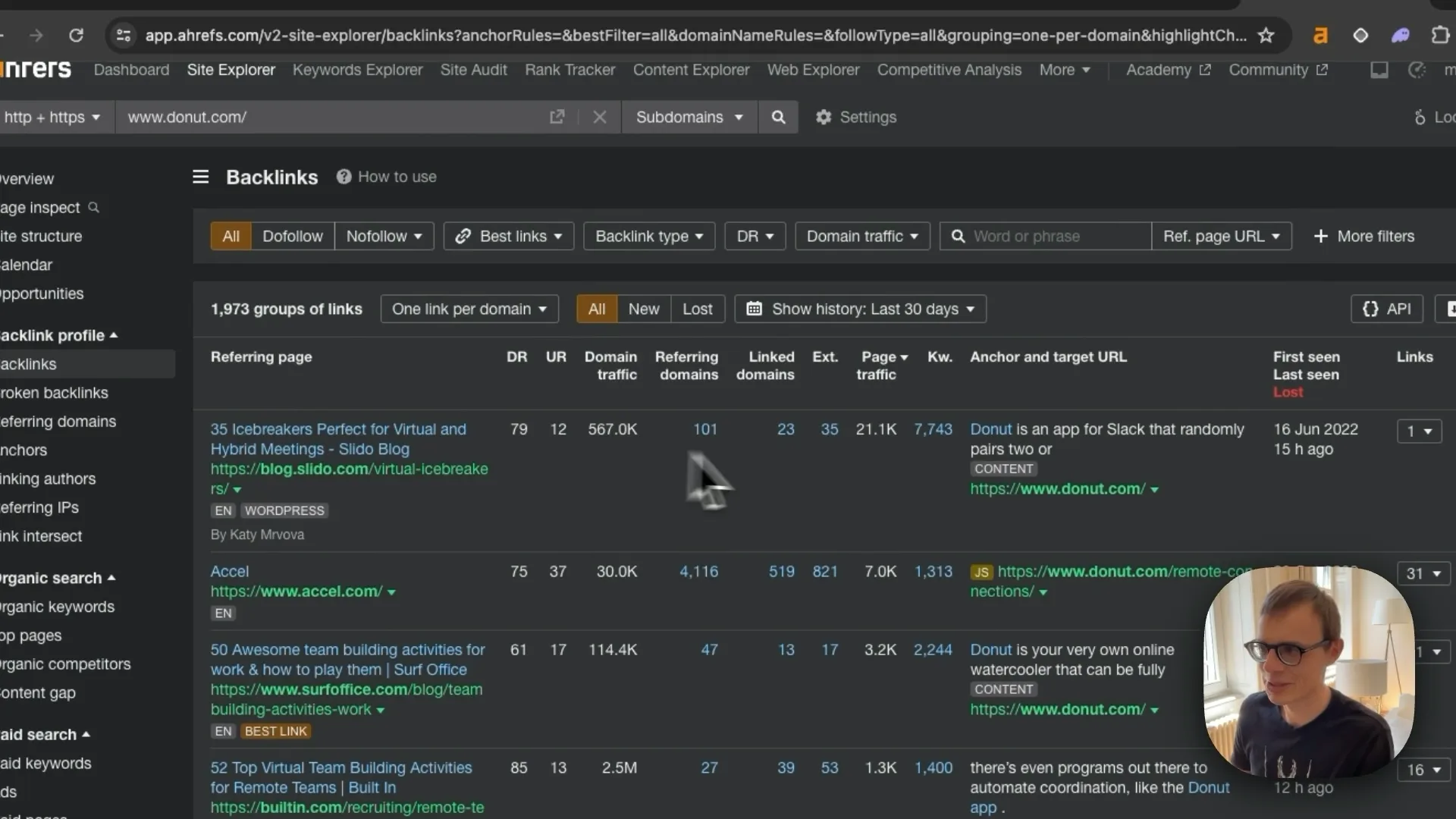The image size is (1456, 819).
Task: Open the Accel referring page link
Action: 229,571
